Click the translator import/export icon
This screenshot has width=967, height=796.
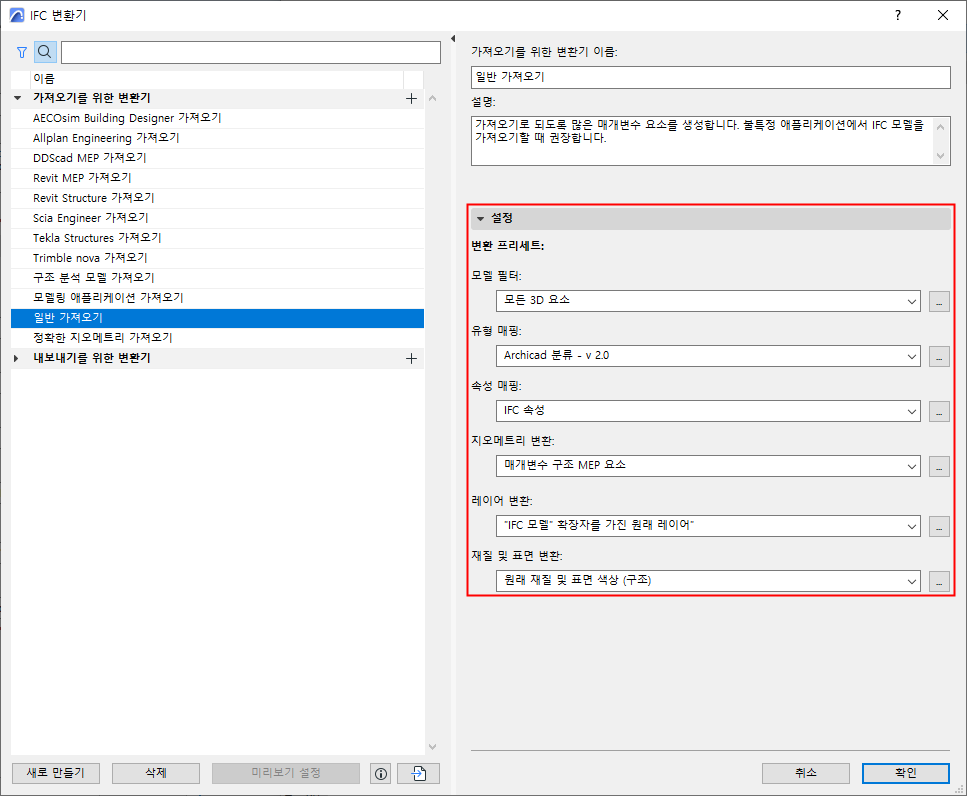[x=417, y=772]
